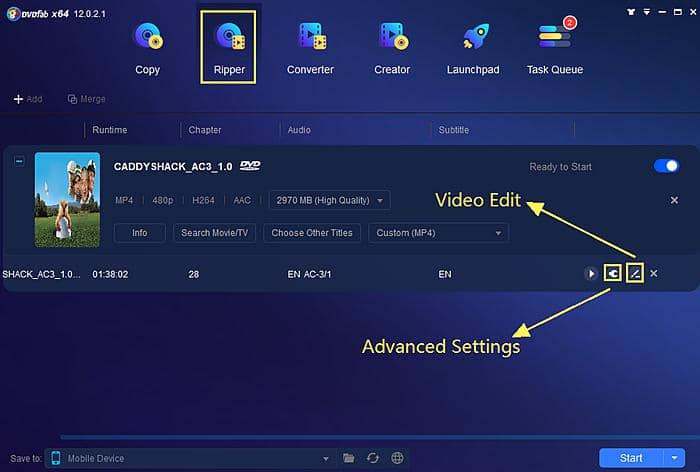Click the skin shirt icon in title bar
The image size is (700, 472).
(x=631, y=12)
